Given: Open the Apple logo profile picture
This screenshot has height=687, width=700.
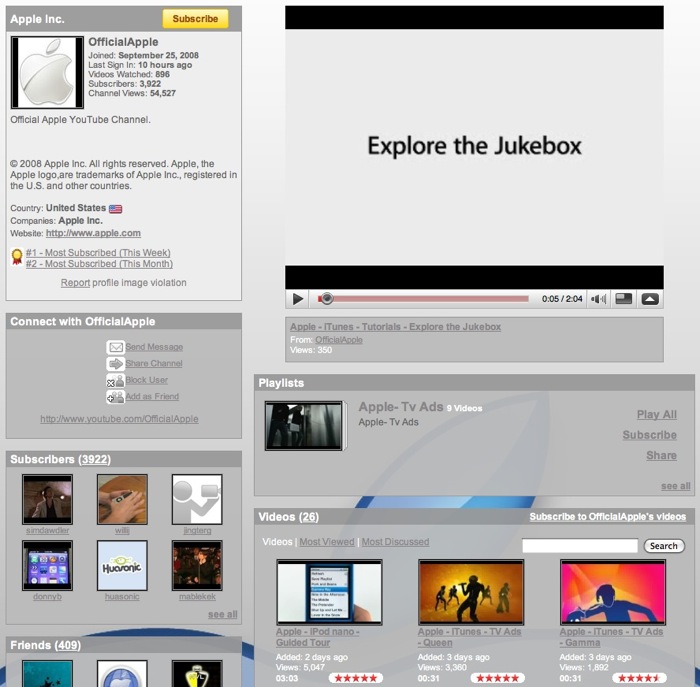Looking at the screenshot, I should tap(47, 72).
